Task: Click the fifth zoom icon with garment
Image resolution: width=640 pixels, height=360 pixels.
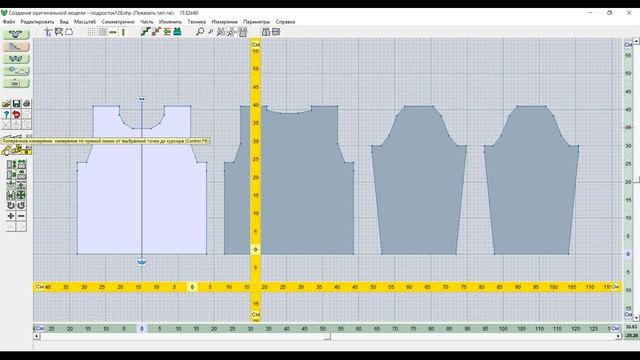Action: point(242,32)
